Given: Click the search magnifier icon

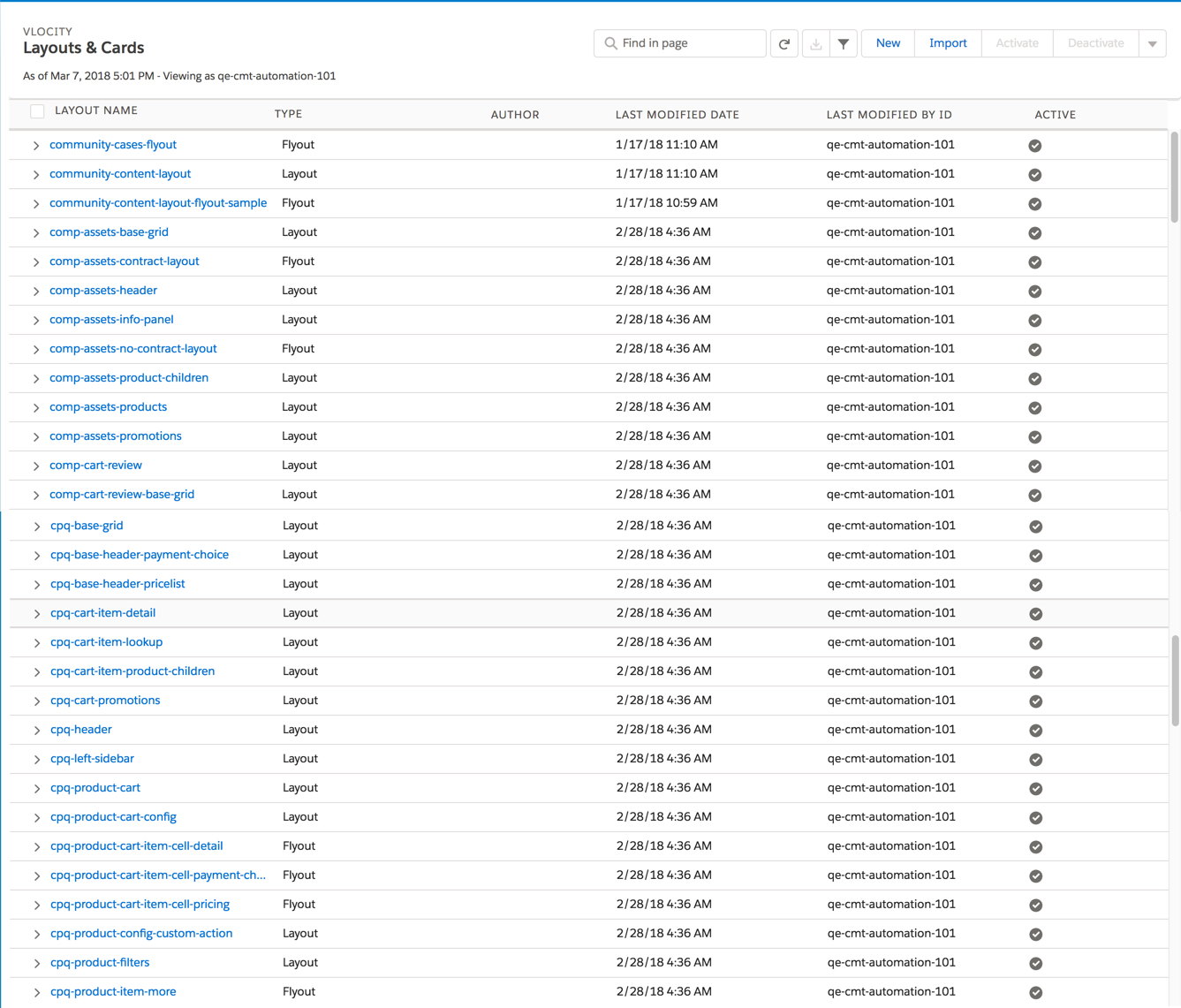Looking at the screenshot, I should click(610, 43).
